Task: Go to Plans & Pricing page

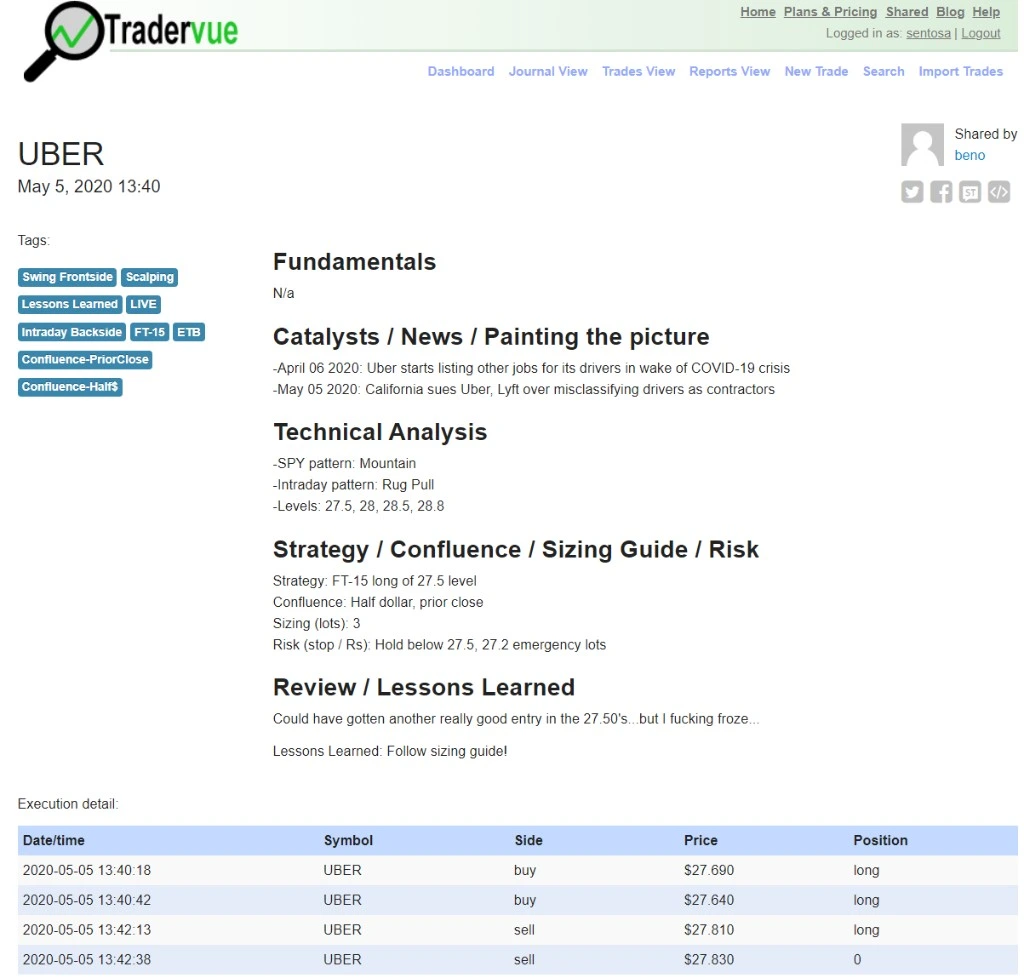Action: (x=830, y=12)
